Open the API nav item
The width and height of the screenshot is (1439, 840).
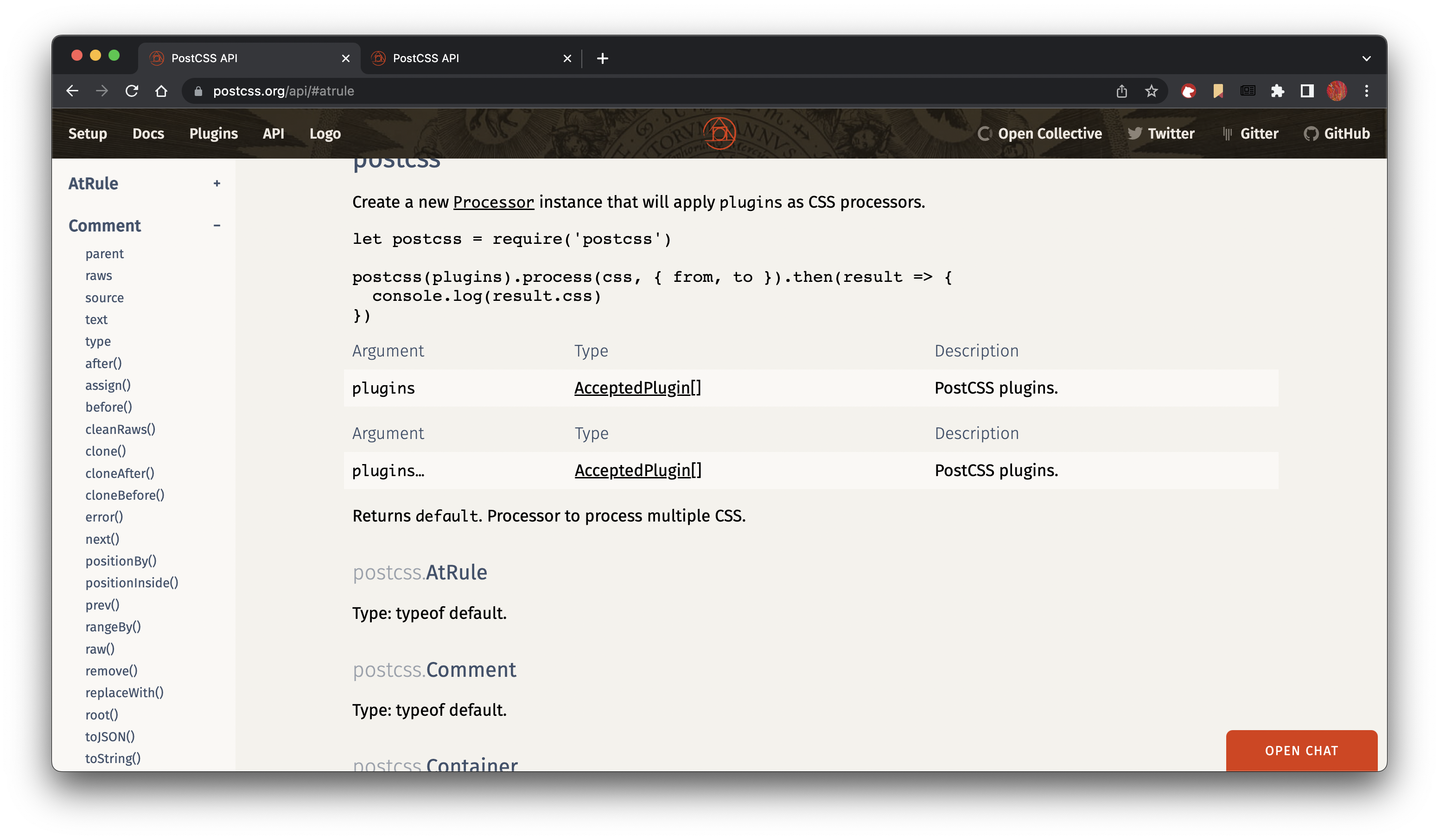pyautogui.click(x=274, y=134)
